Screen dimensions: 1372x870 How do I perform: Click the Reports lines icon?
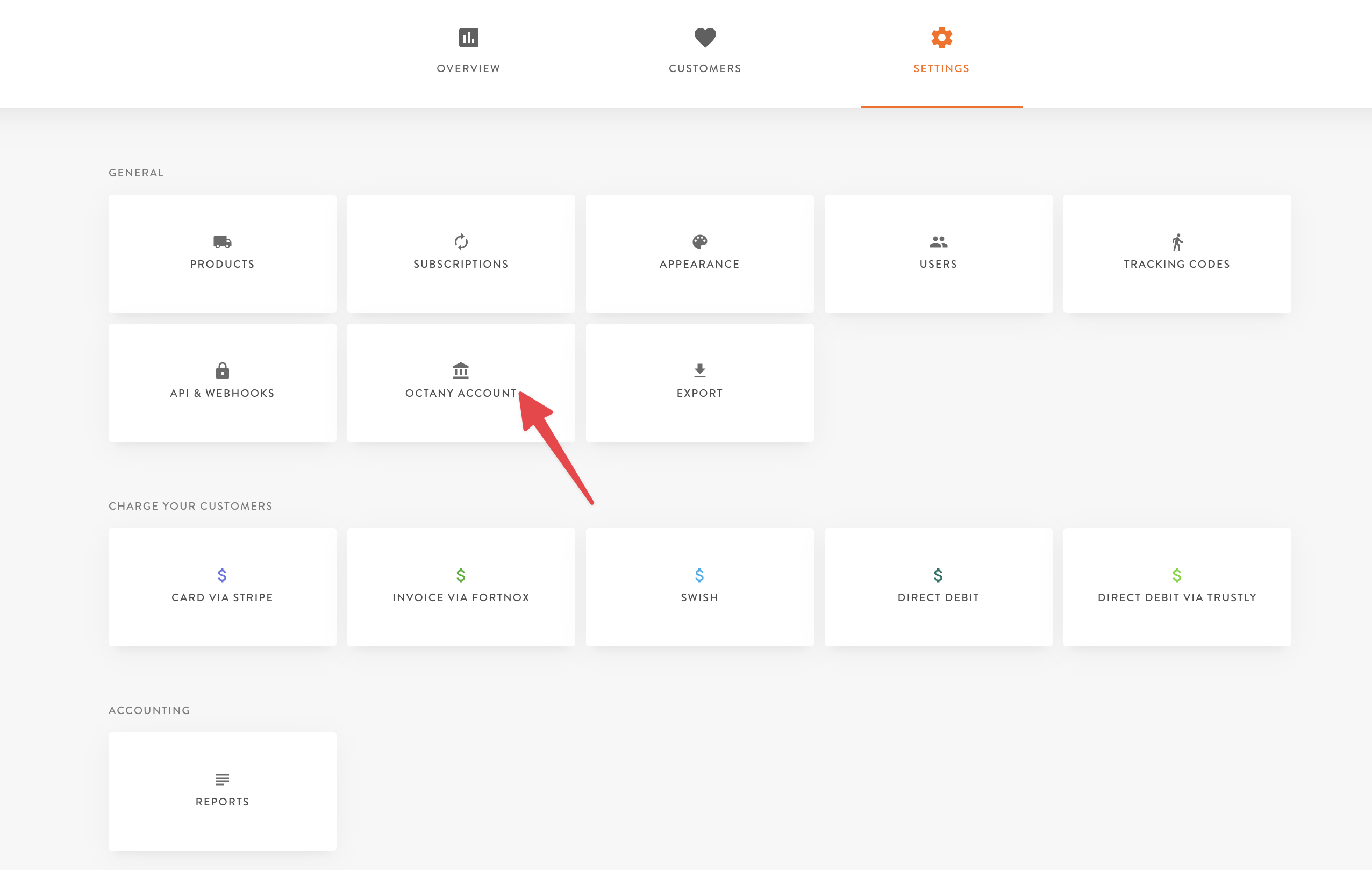pyautogui.click(x=222, y=779)
